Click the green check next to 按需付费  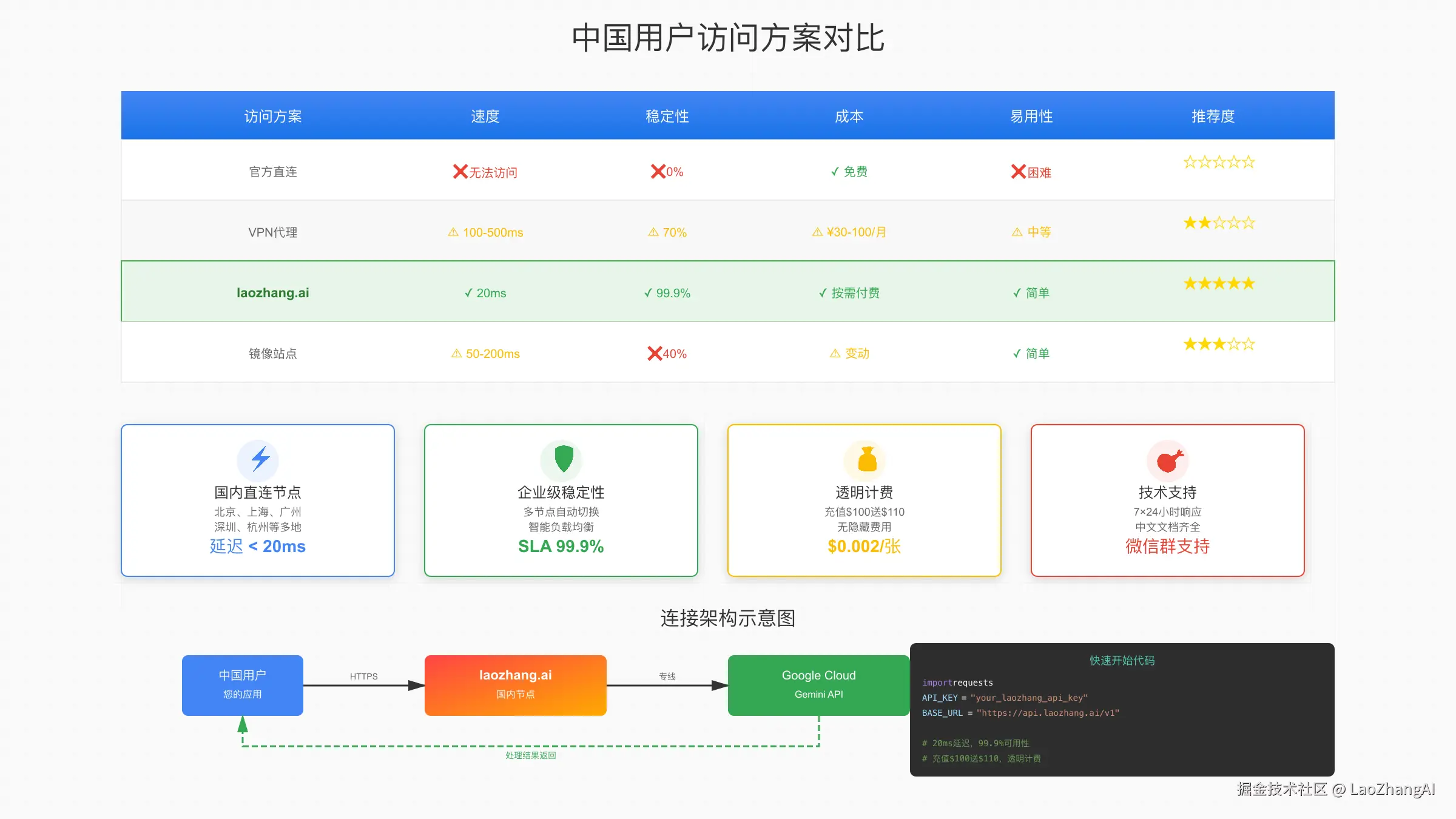823,292
